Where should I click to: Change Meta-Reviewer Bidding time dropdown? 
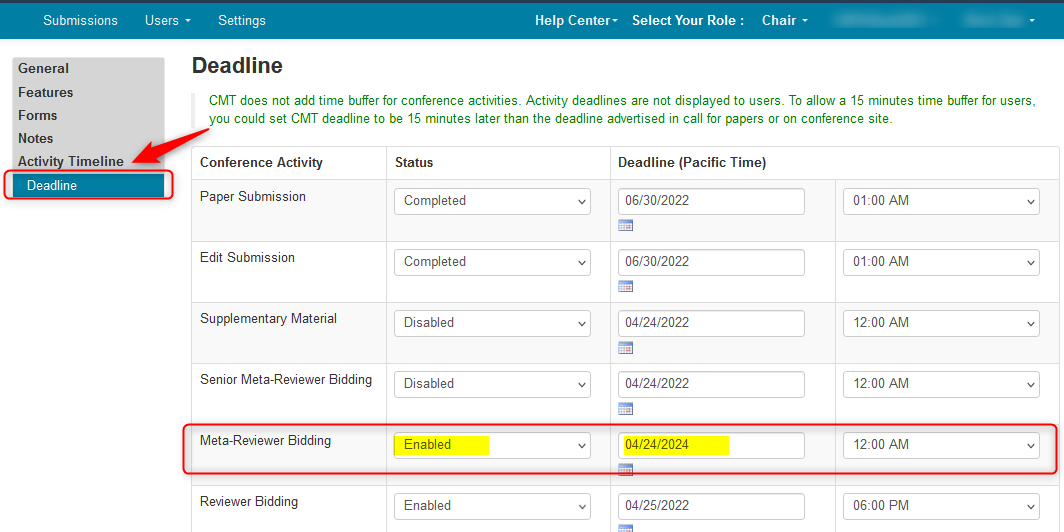(941, 446)
